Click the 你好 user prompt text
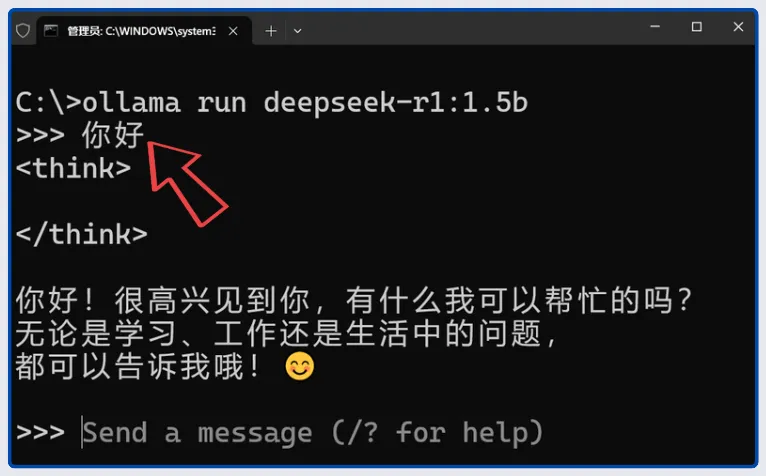The width and height of the screenshot is (766, 476). point(112,135)
